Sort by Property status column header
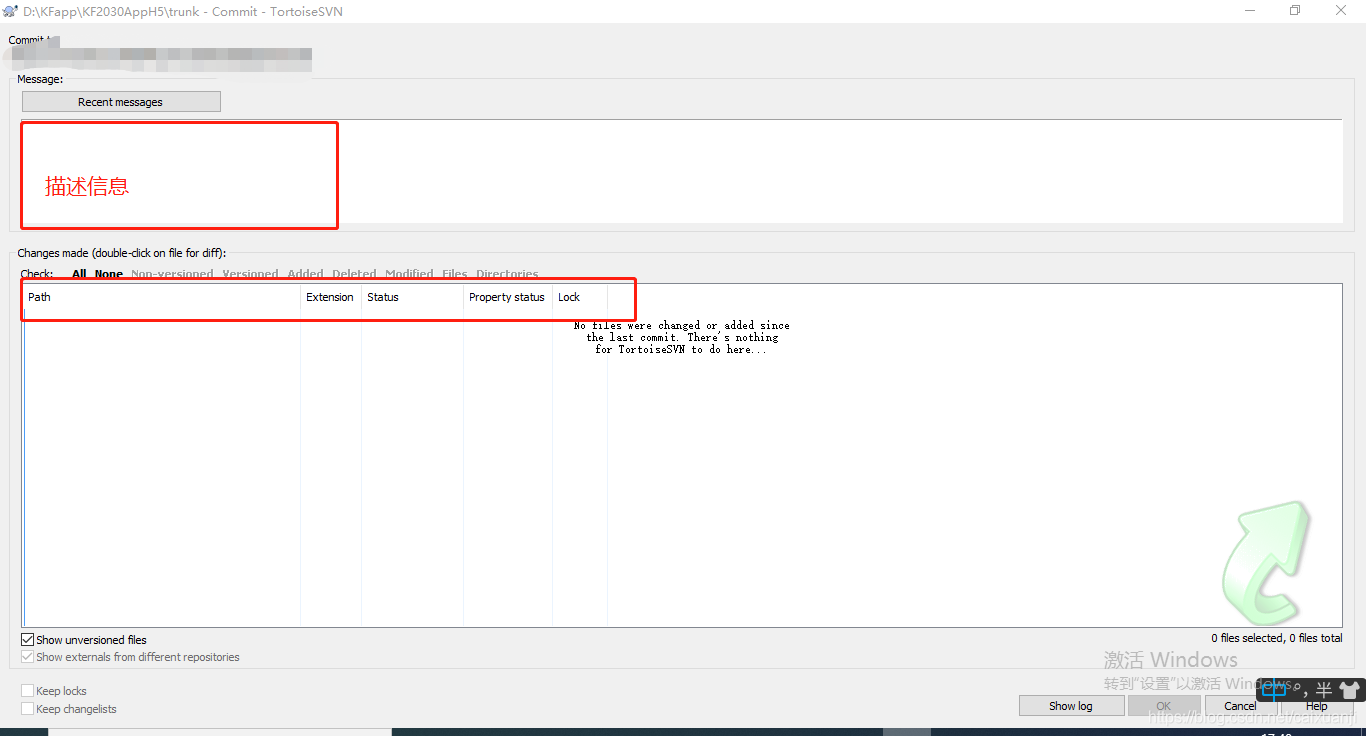The image size is (1366, 736). click(508, 297)
